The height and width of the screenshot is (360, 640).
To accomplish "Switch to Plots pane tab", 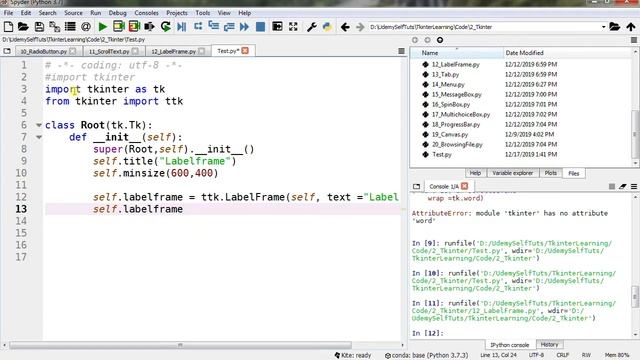I will point(550,173).
